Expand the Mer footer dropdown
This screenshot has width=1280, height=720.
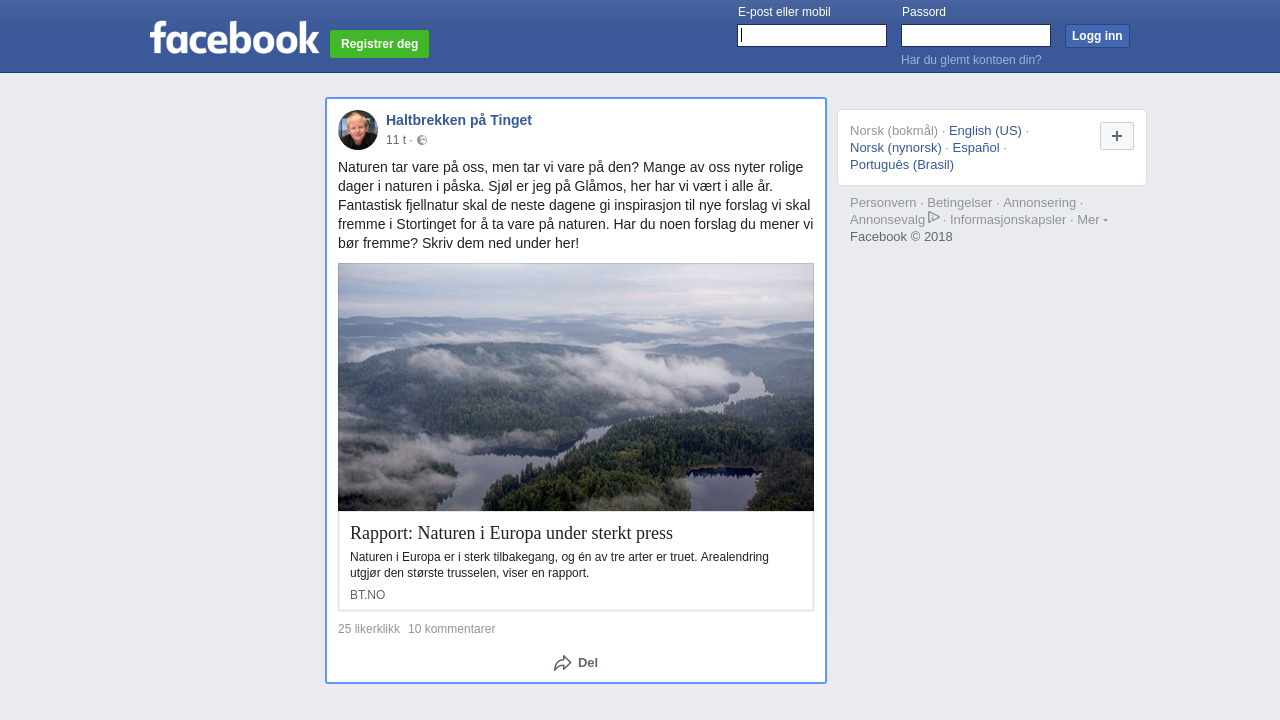[1092, 220]
